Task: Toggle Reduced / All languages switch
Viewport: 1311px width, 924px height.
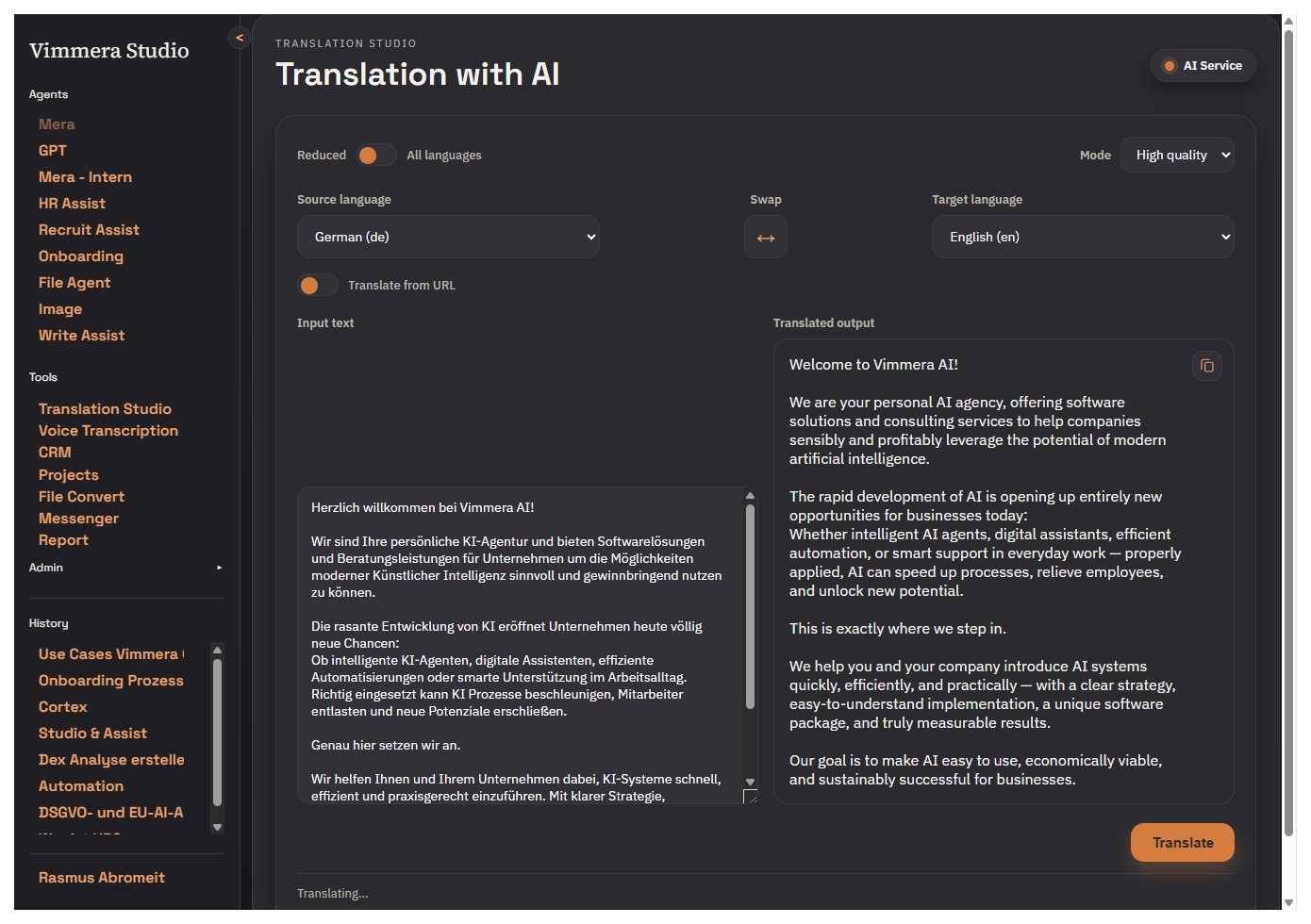Action: [376, 156]
